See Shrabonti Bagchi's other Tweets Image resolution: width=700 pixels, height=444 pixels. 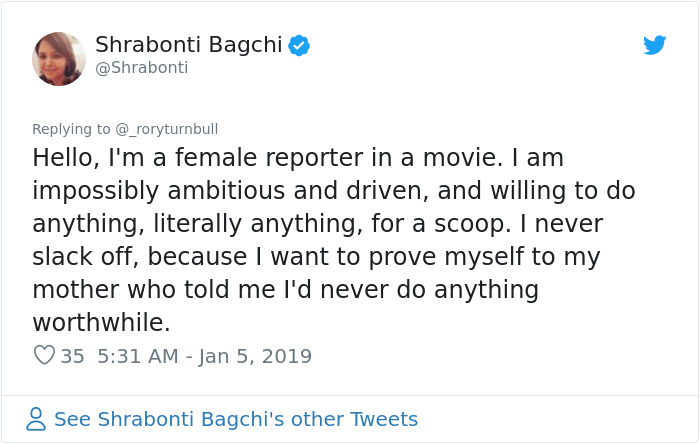(236, 419)
